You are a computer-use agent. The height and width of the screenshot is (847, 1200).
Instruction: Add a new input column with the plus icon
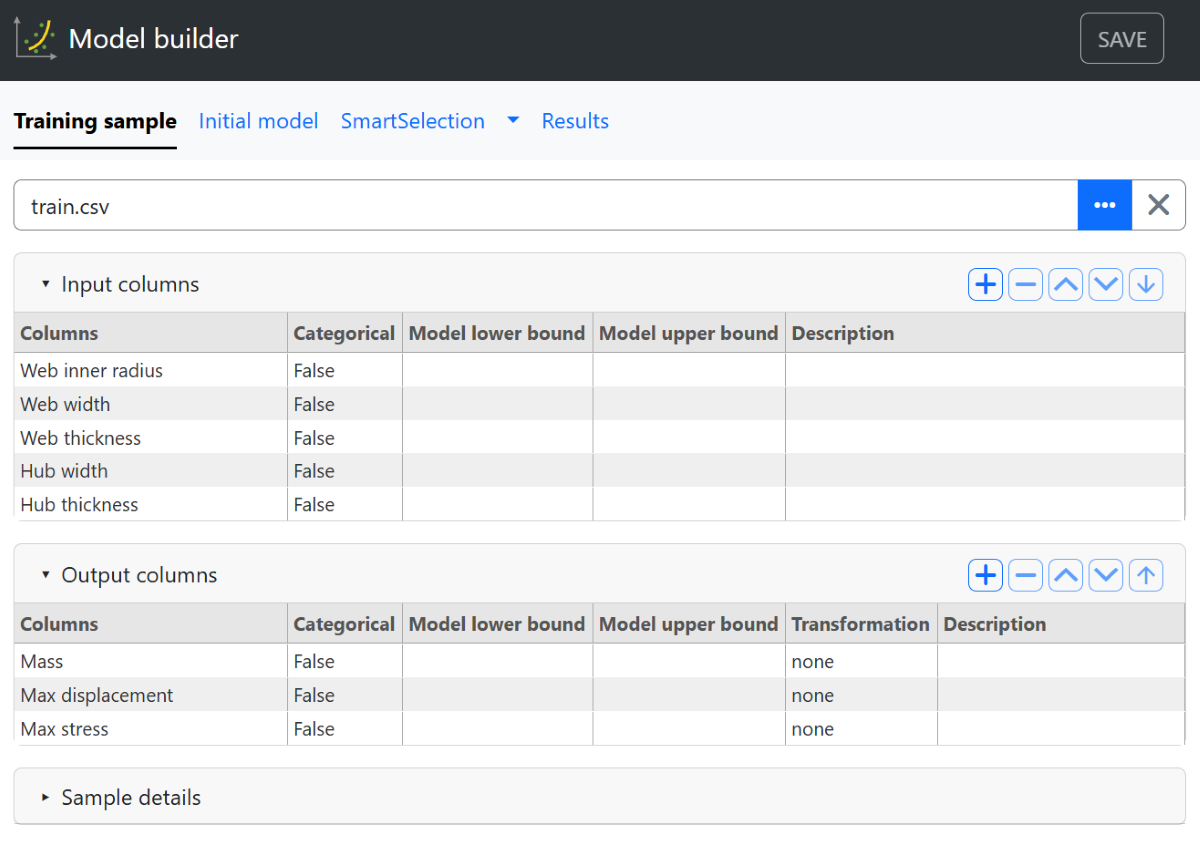[x=985, y=284]
